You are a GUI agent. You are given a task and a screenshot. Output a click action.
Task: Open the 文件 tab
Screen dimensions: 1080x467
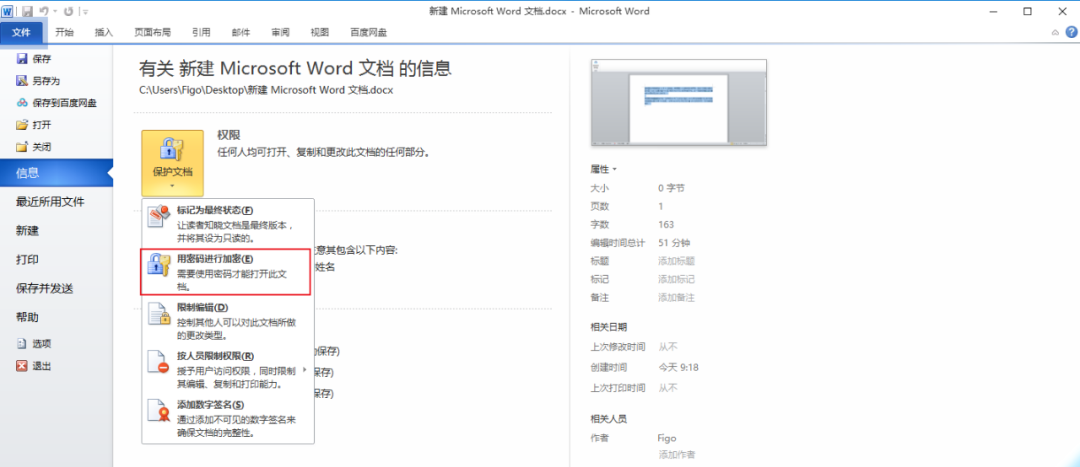[x=22, y=32]
